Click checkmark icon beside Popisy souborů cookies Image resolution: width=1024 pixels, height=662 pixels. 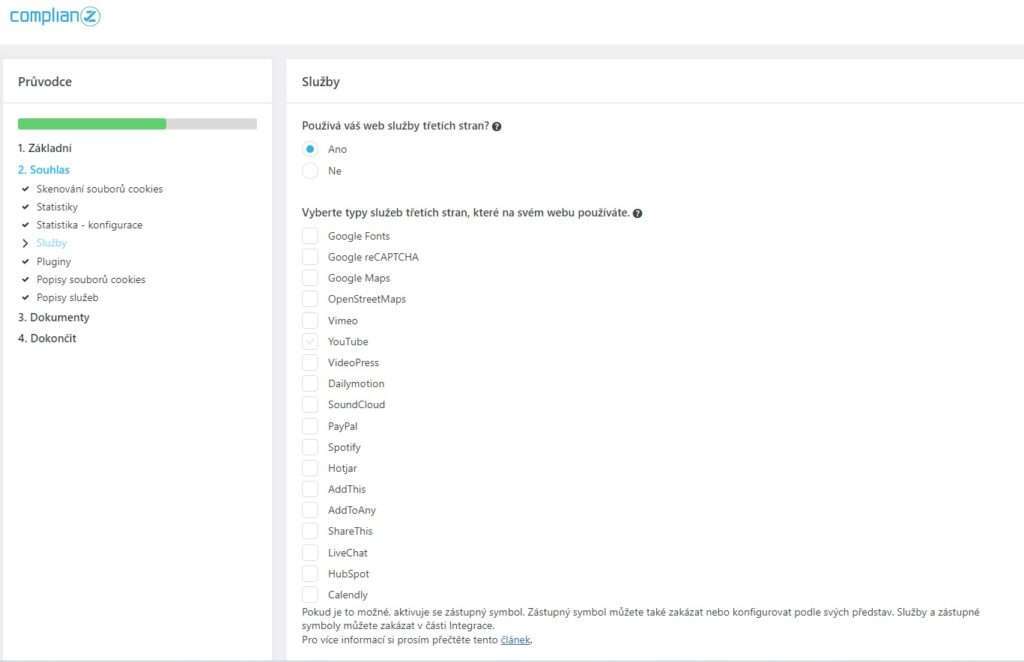pos(25,279)
